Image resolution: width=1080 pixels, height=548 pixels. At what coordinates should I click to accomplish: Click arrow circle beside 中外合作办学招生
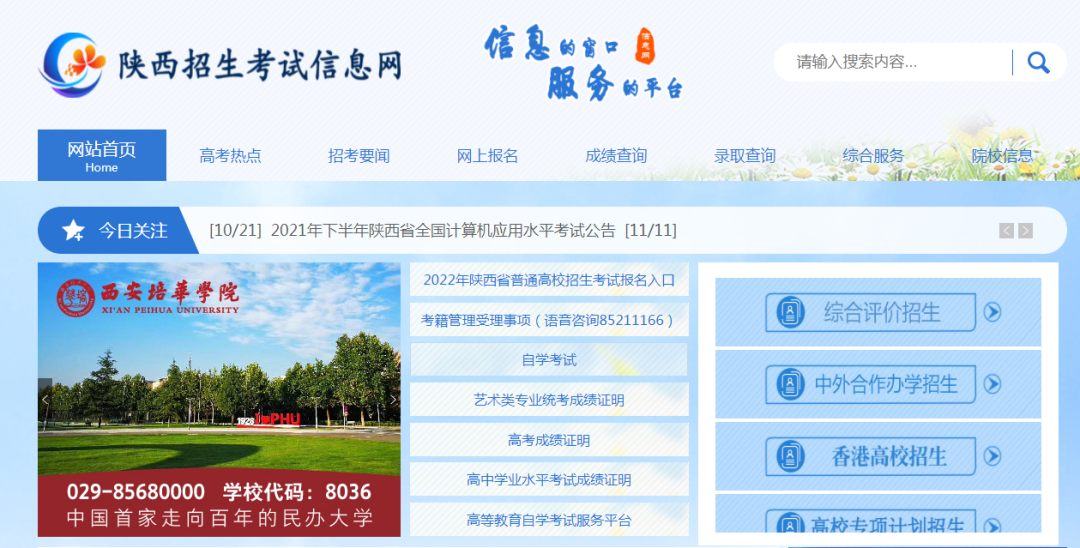(x=992, y=384)
